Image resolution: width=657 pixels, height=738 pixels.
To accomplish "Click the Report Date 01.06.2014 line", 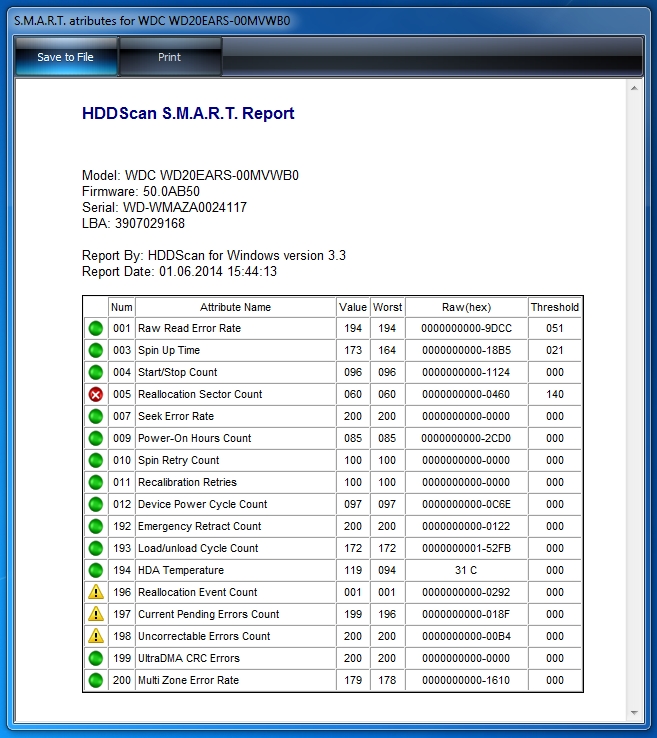I will click(x=179, y=272).
